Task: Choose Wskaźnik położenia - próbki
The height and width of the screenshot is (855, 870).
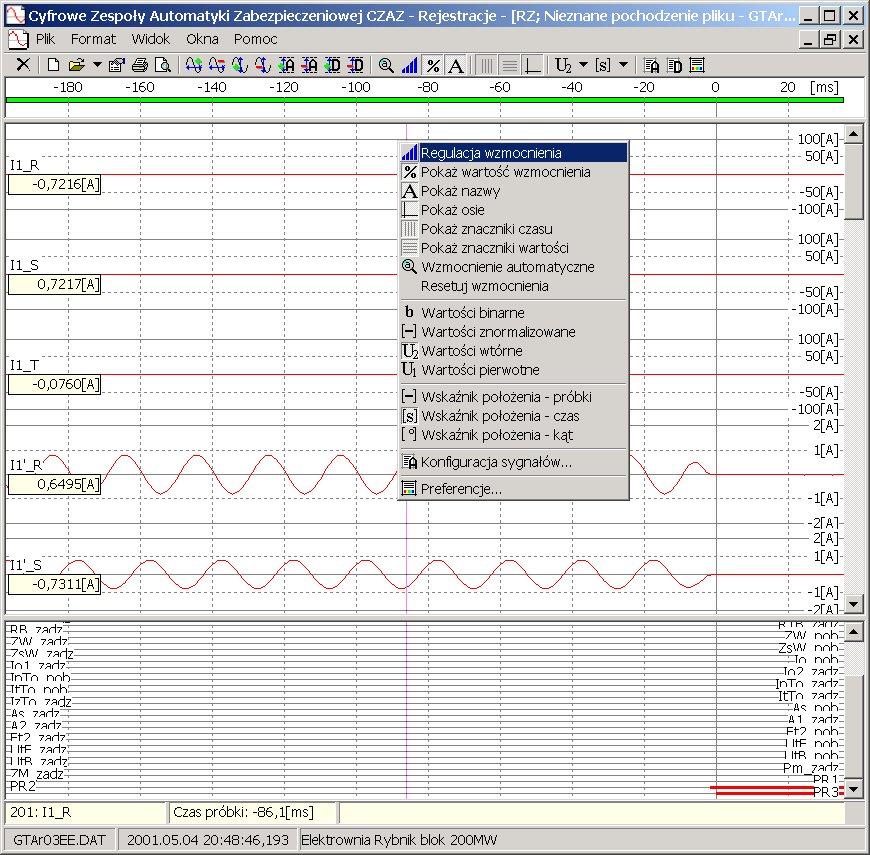Action: tap(514, 397)
